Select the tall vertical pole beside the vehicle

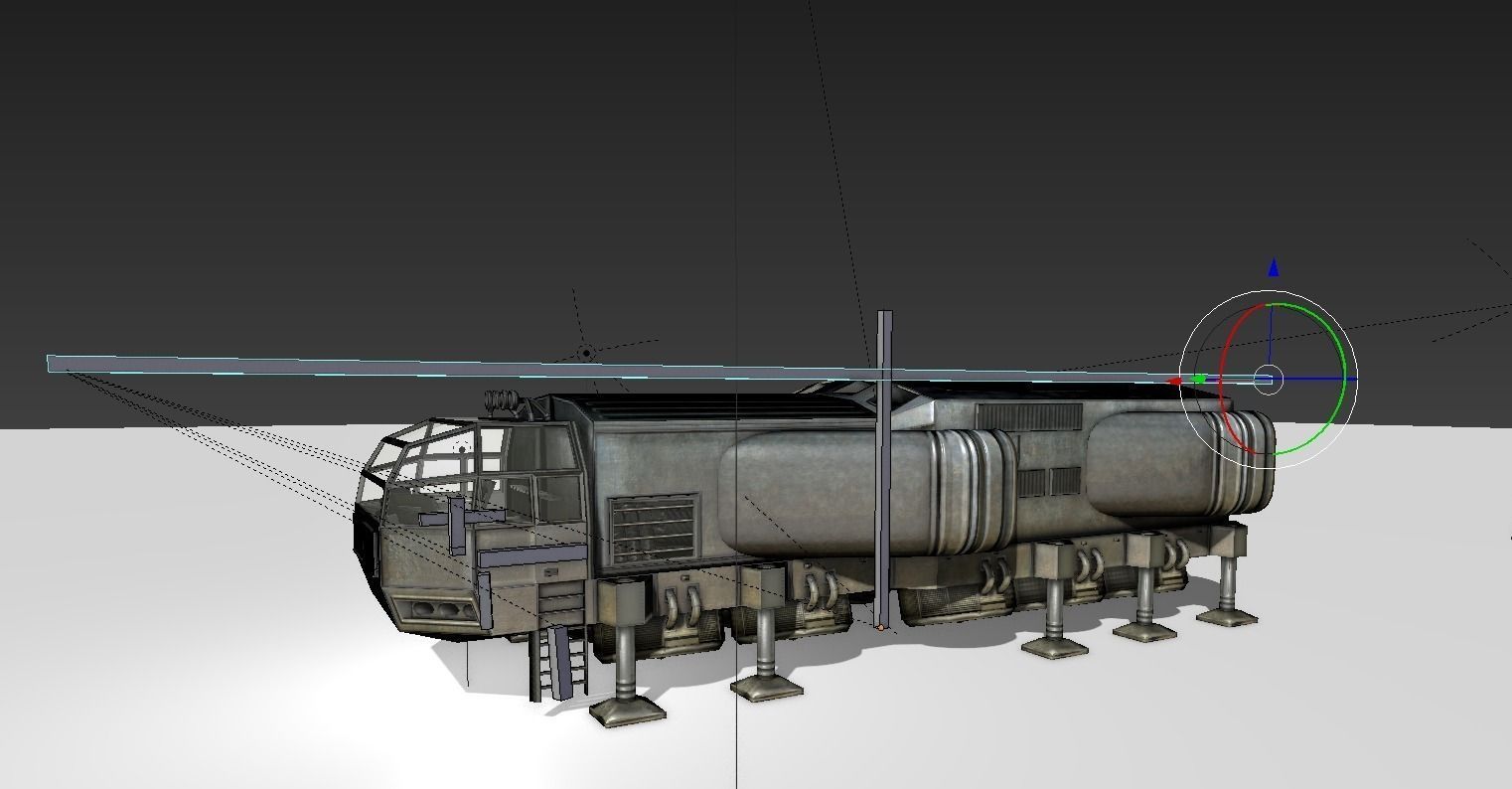tap(884, 467)
